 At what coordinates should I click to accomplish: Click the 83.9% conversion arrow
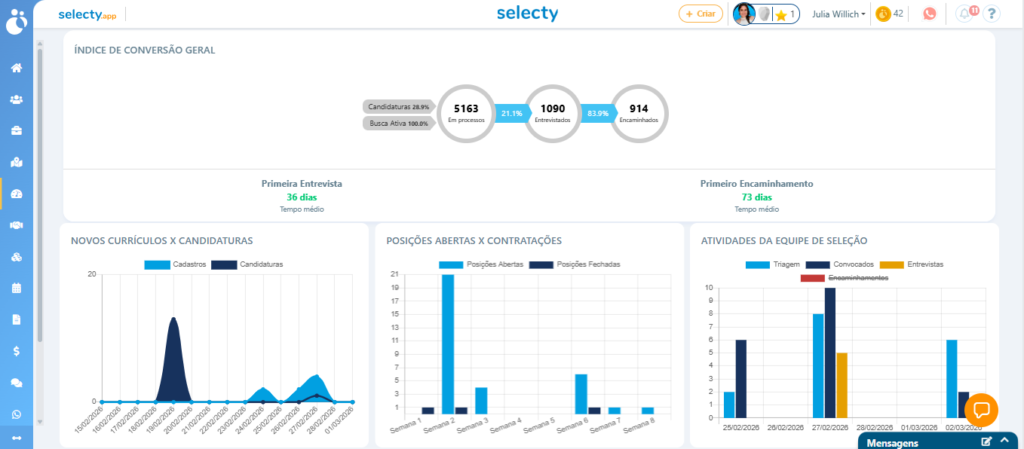[598, 113]
